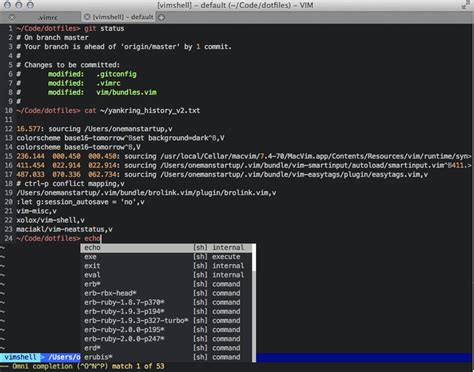Click ':let g:session_autosave' line
This screenshot has width=474, height=372.
click(80, 202)
